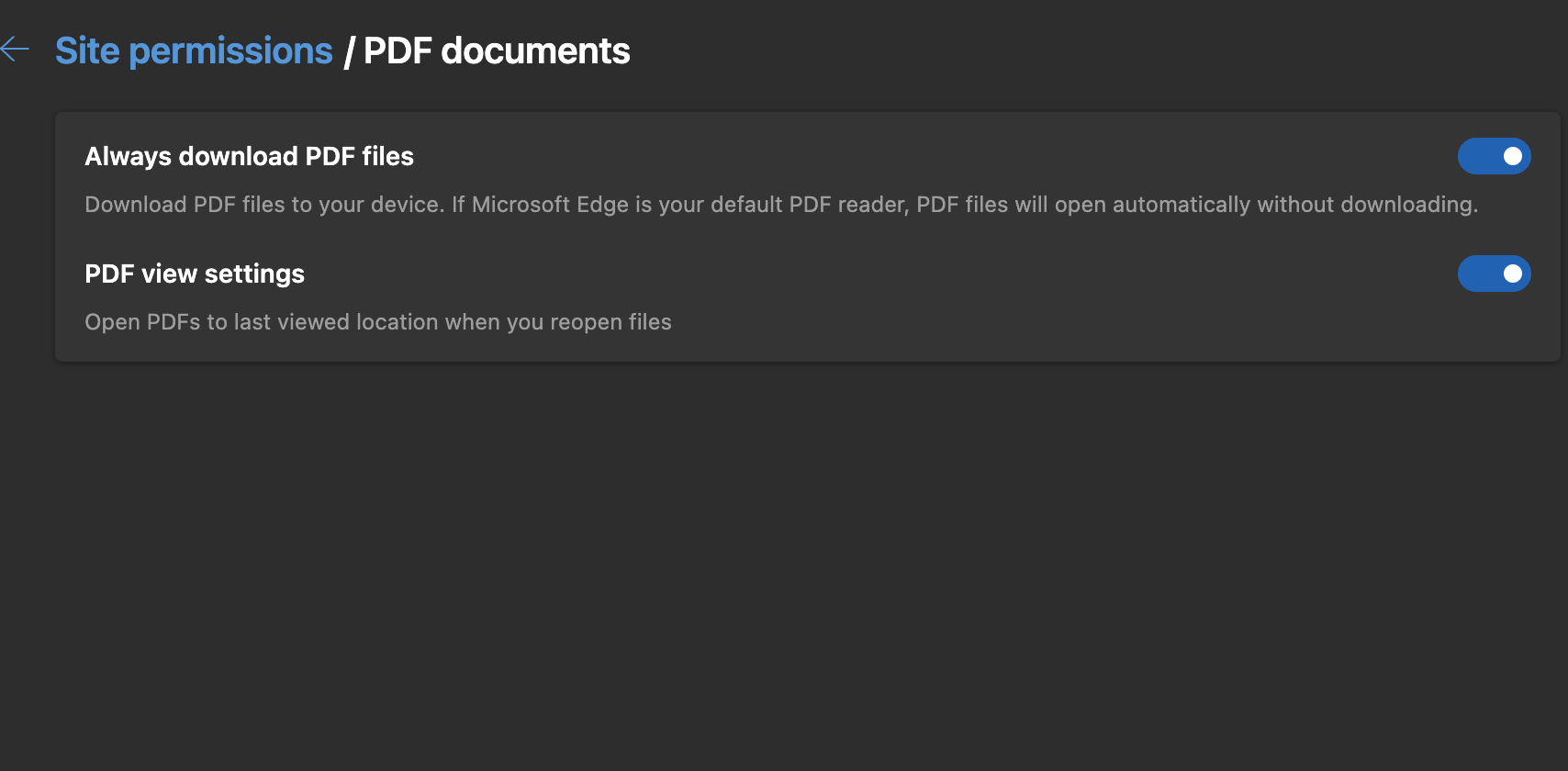Click the Download PDF files description text
The width and height of the screenshot is (1568, 771).
click(x=780, y=205)
